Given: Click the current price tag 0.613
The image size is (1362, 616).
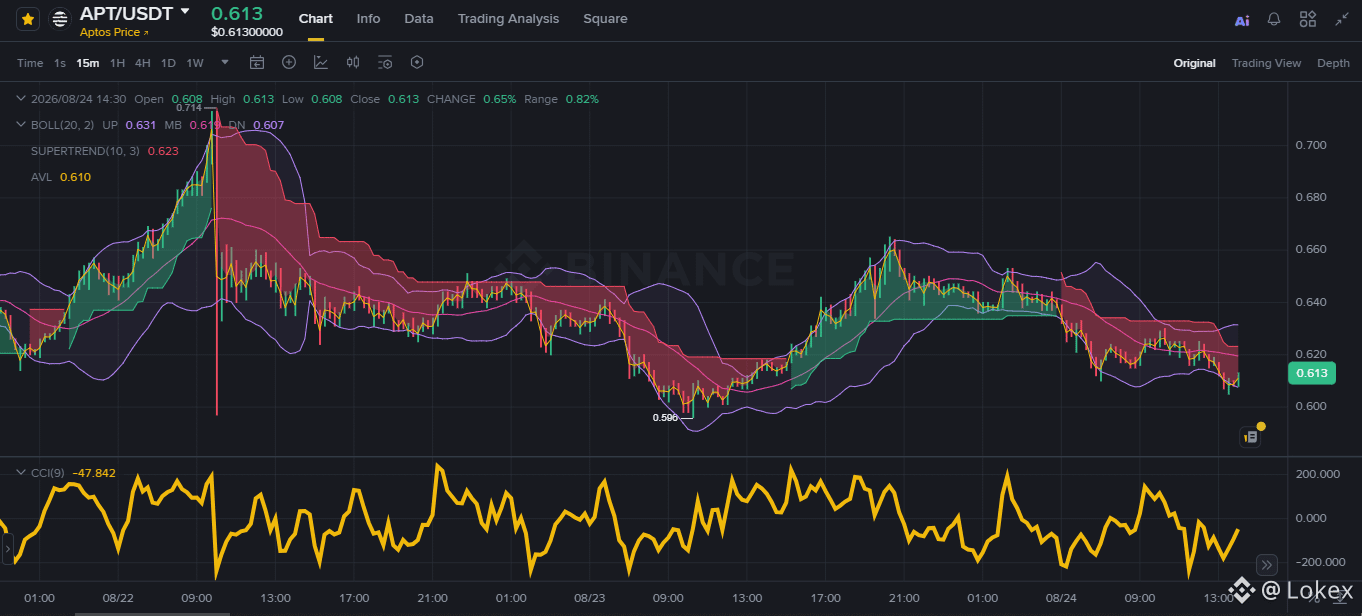Looking at the screenshot, I should (1310, 374).
